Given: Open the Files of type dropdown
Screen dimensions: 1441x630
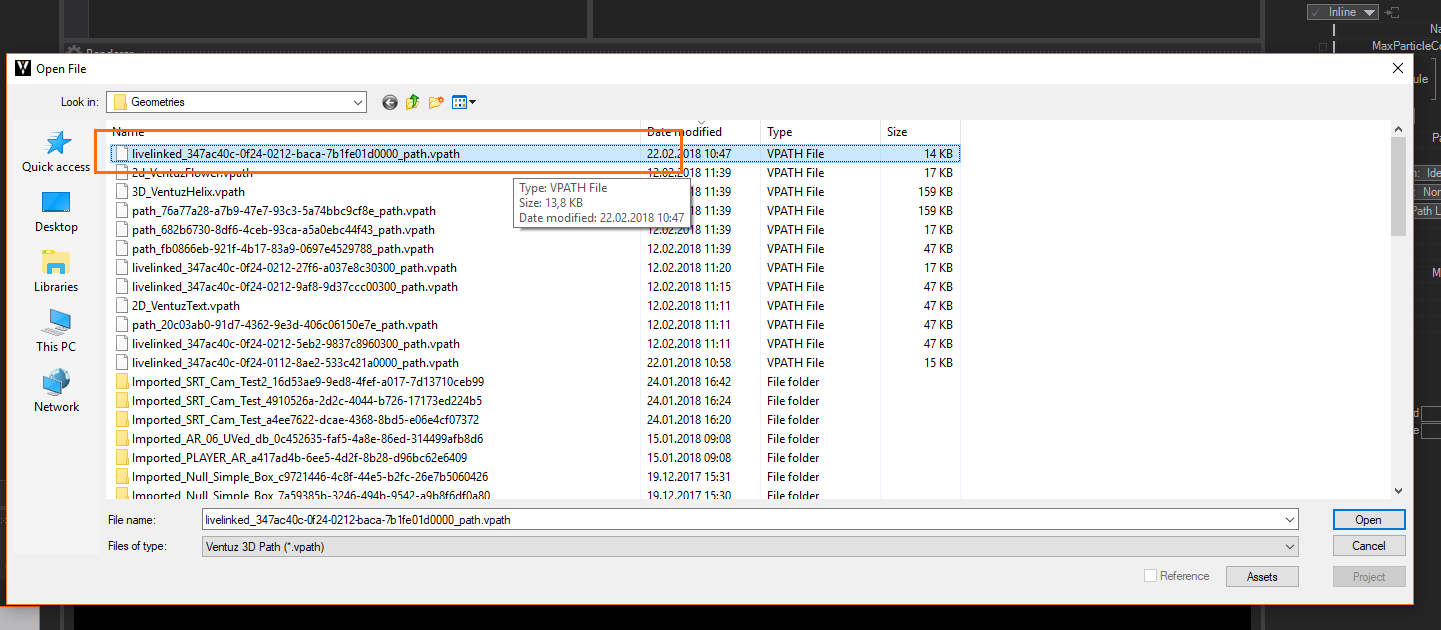Looking at the screenshot, I should click(1290, 547).
